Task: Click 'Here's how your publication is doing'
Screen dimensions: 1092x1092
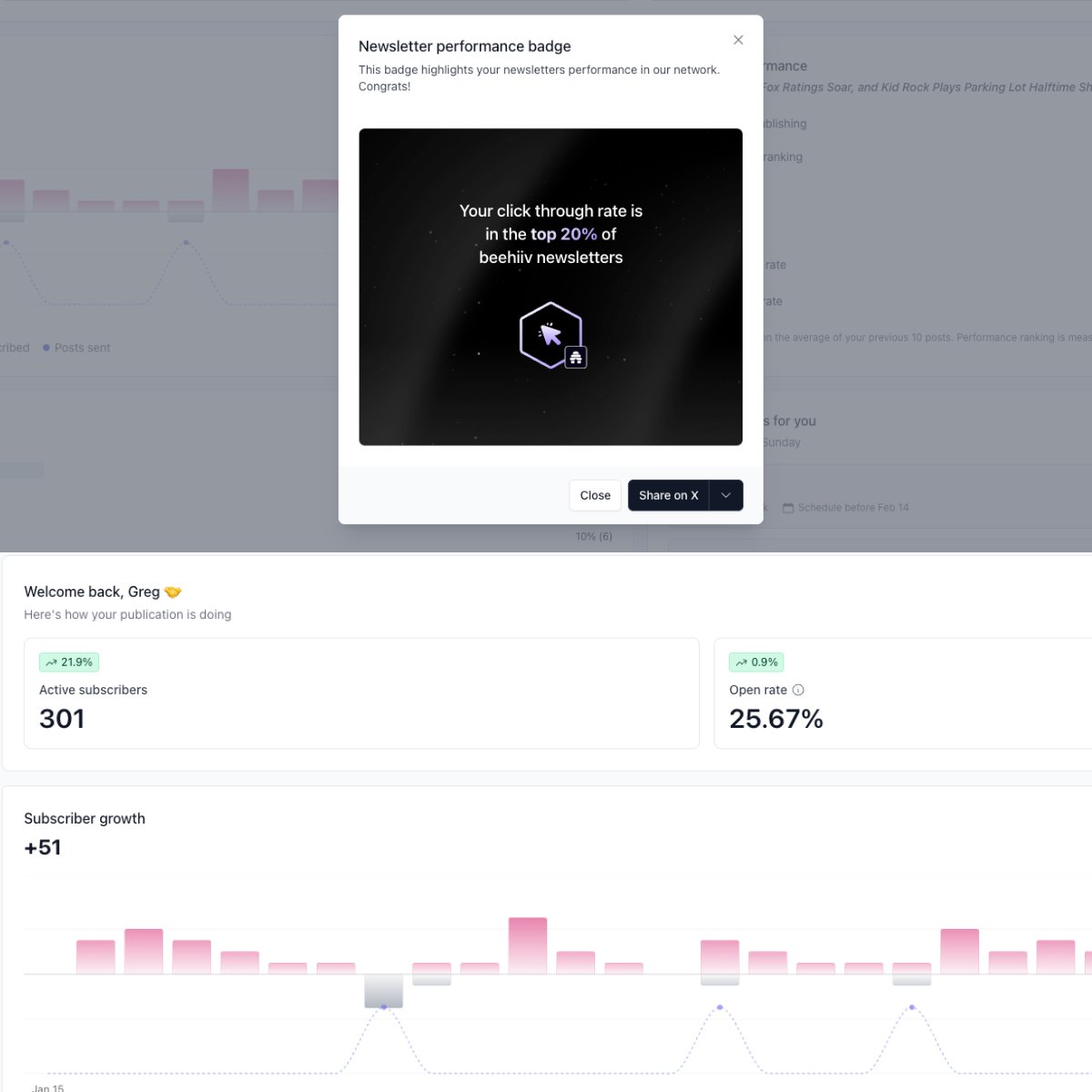Action: click(x=127, y=614)
